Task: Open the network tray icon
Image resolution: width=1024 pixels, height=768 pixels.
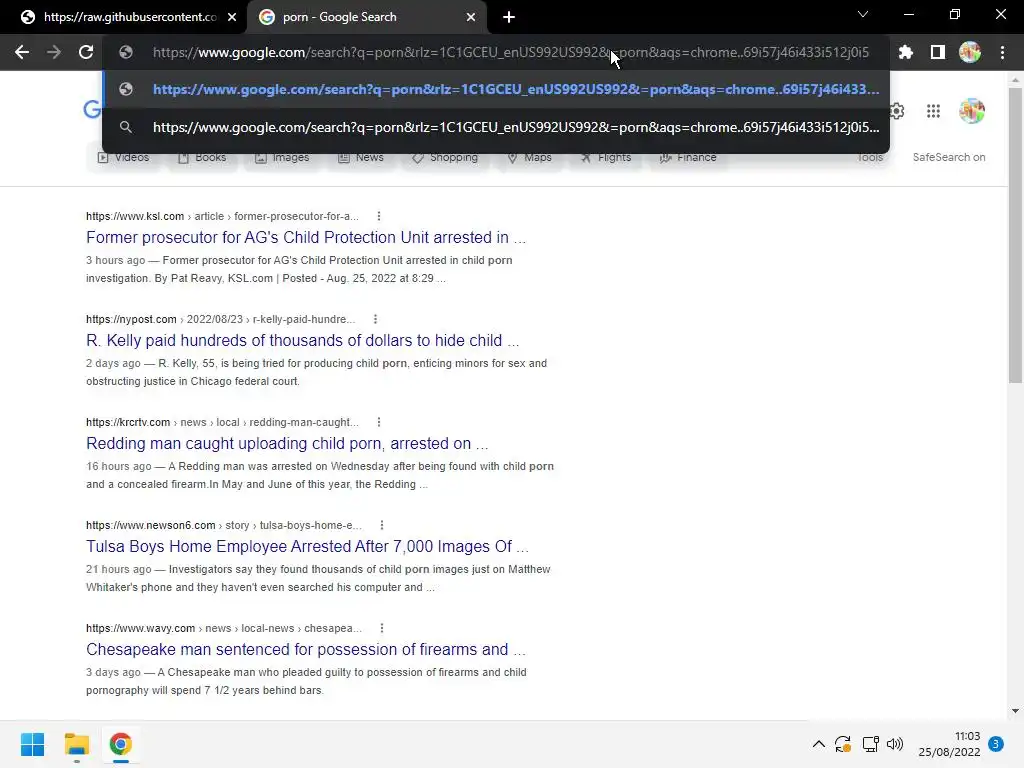Action: (870, 744)
